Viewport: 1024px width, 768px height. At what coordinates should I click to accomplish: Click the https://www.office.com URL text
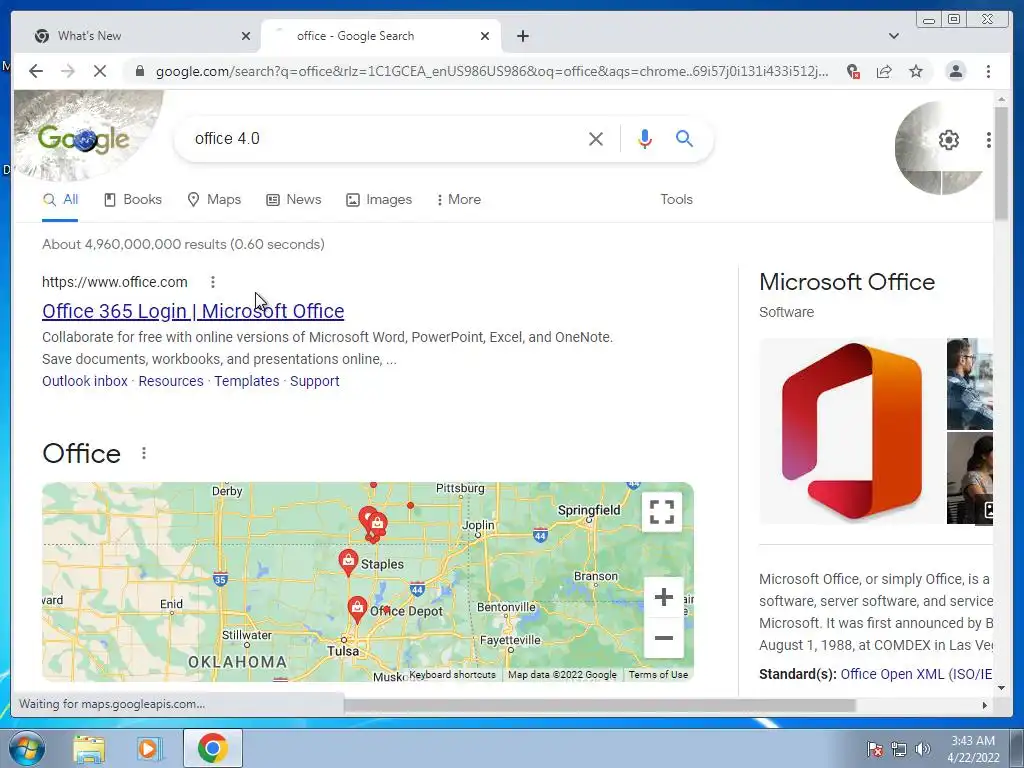point(115,282)
